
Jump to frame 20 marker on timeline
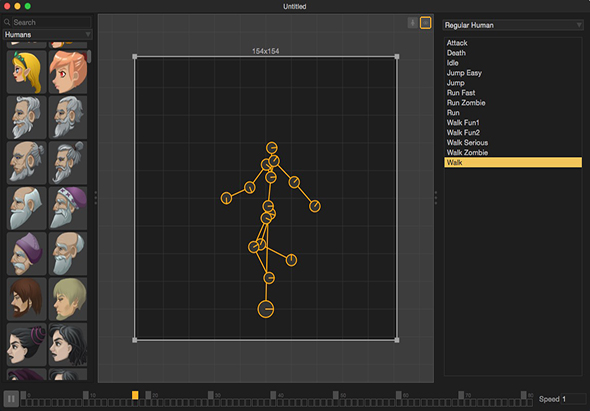pos(148,395)
